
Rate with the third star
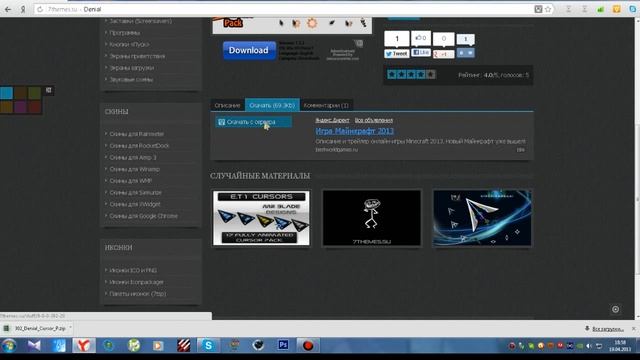point(411,74)
